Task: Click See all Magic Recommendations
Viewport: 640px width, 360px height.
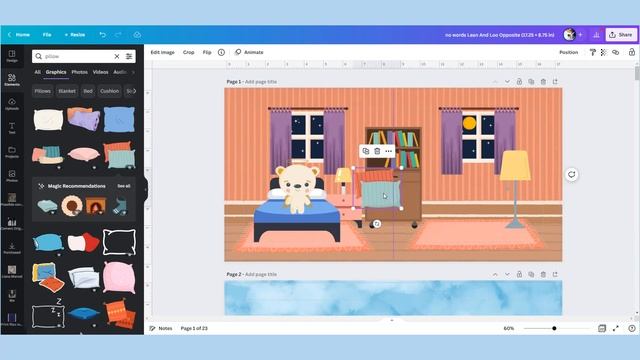Action: [124, 186]
